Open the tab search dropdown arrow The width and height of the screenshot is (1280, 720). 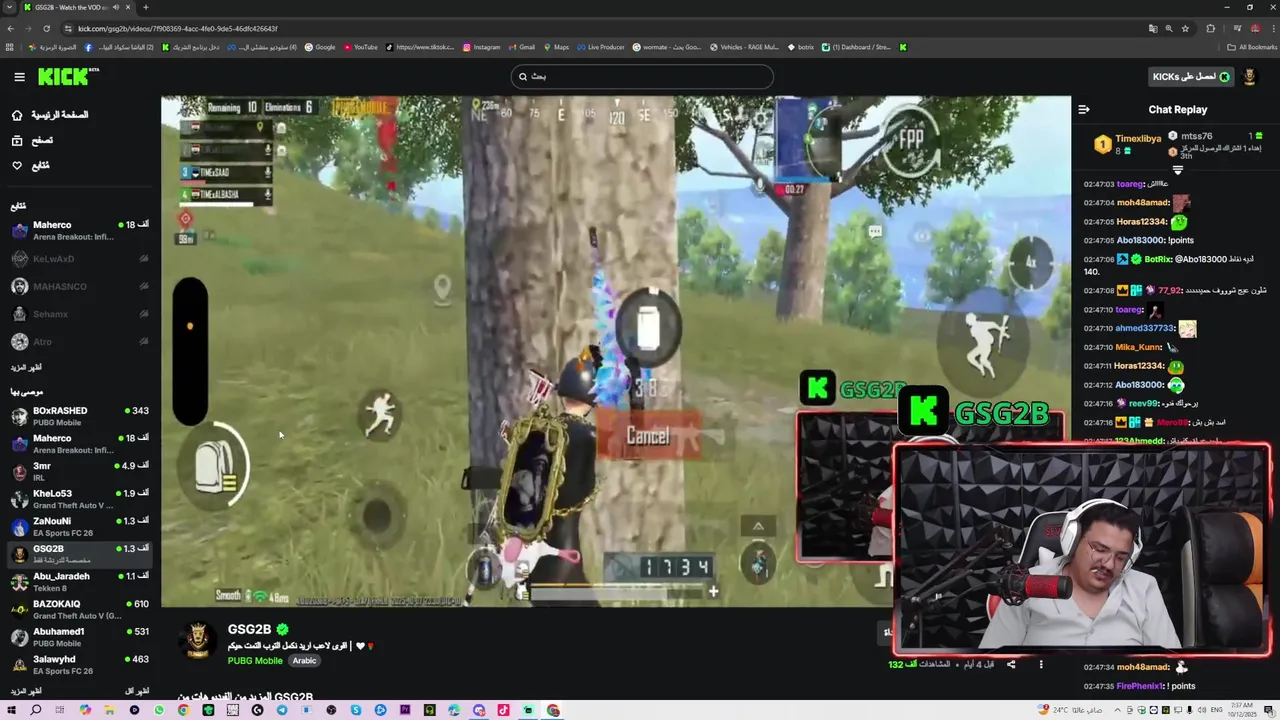click(x=8, y=7)
